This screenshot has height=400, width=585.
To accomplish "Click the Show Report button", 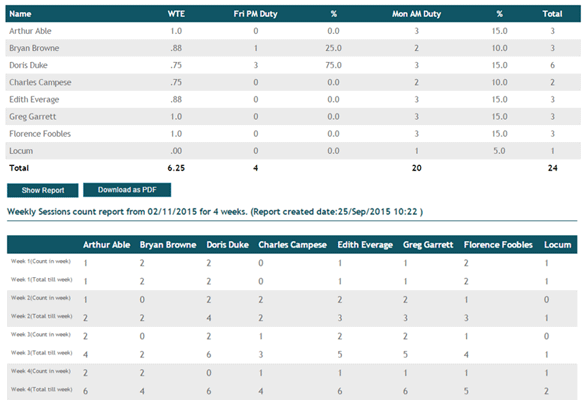I will (x=43, y=190).
